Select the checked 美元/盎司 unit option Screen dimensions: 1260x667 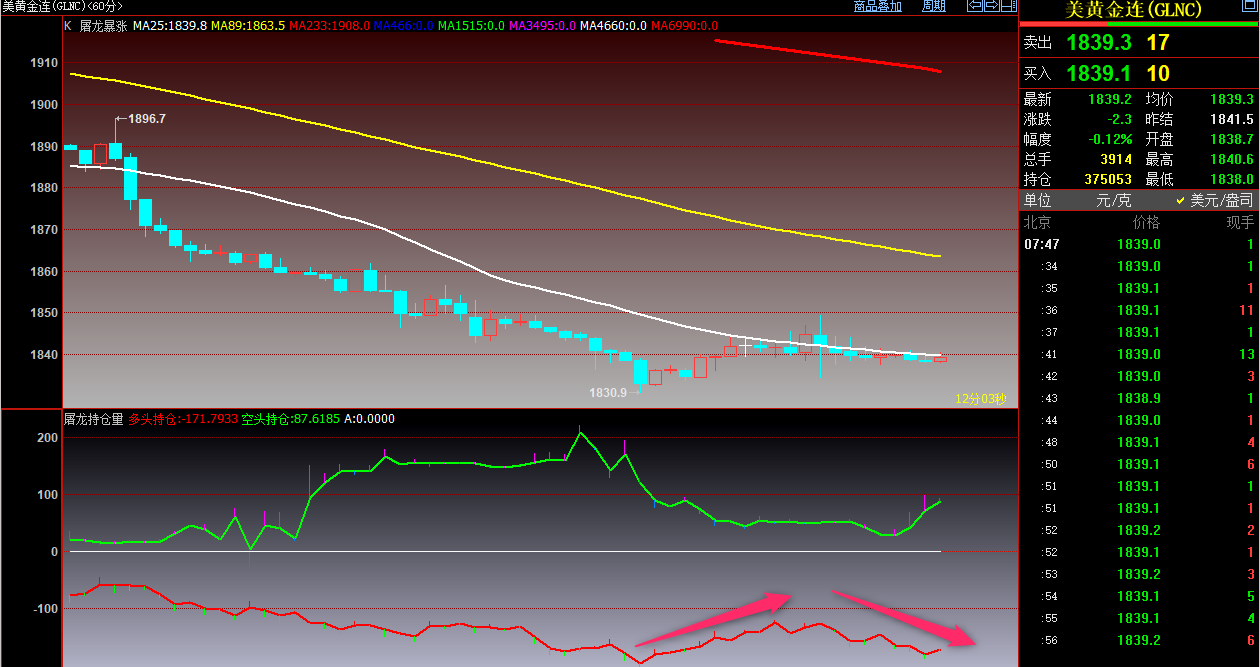pos(1214,200)
